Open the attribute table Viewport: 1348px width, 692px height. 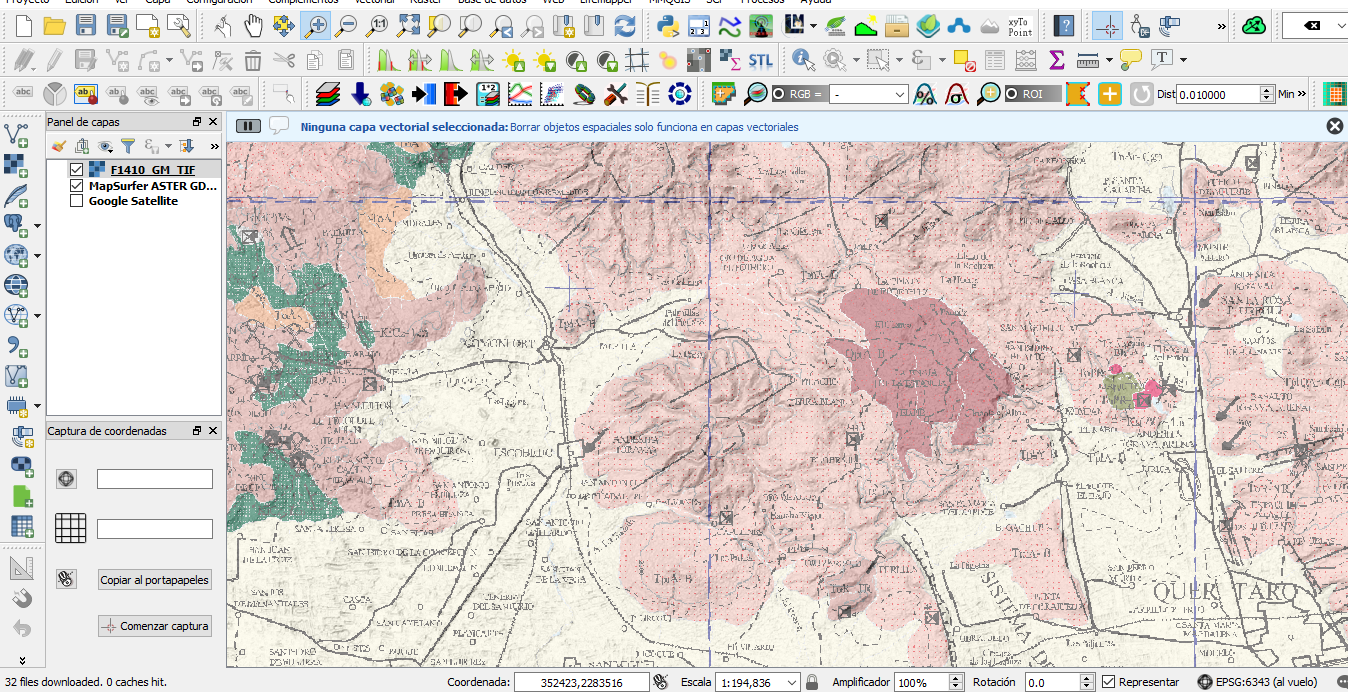pos(994,60)
